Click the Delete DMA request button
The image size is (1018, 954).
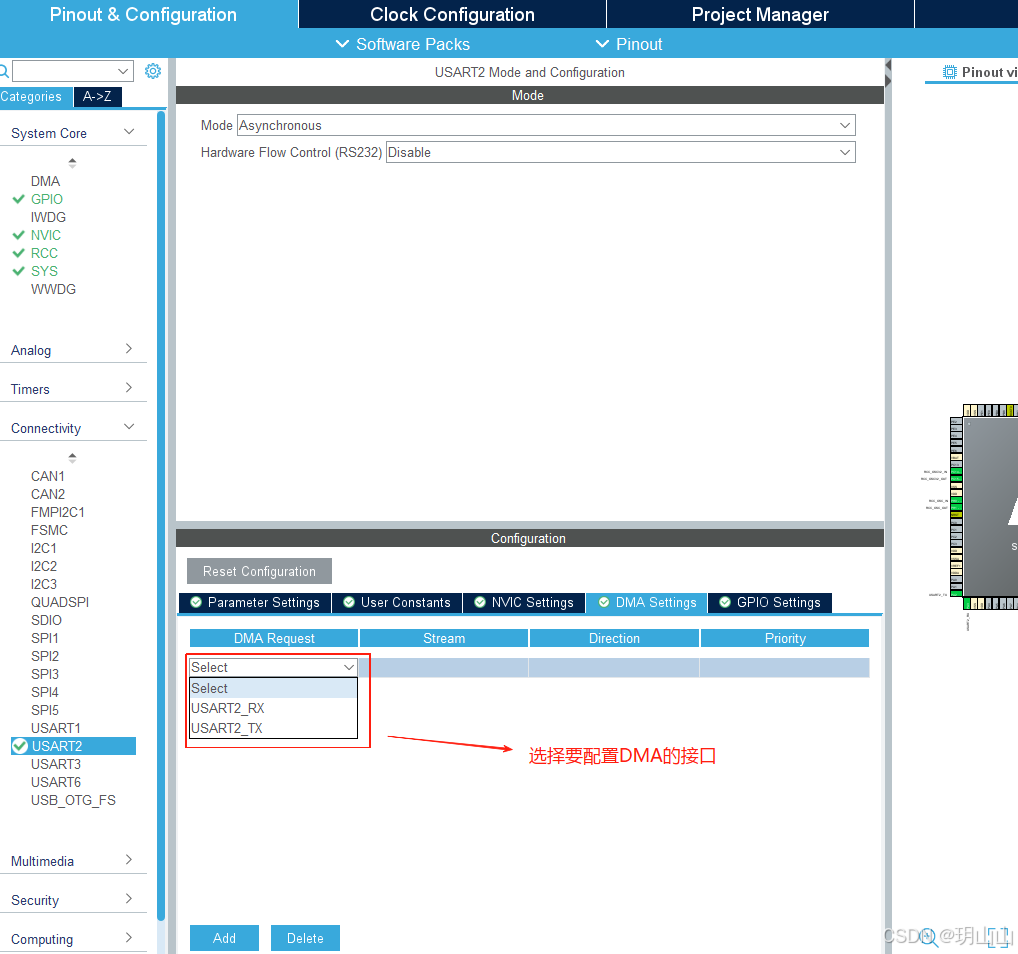tap(305, 938)
